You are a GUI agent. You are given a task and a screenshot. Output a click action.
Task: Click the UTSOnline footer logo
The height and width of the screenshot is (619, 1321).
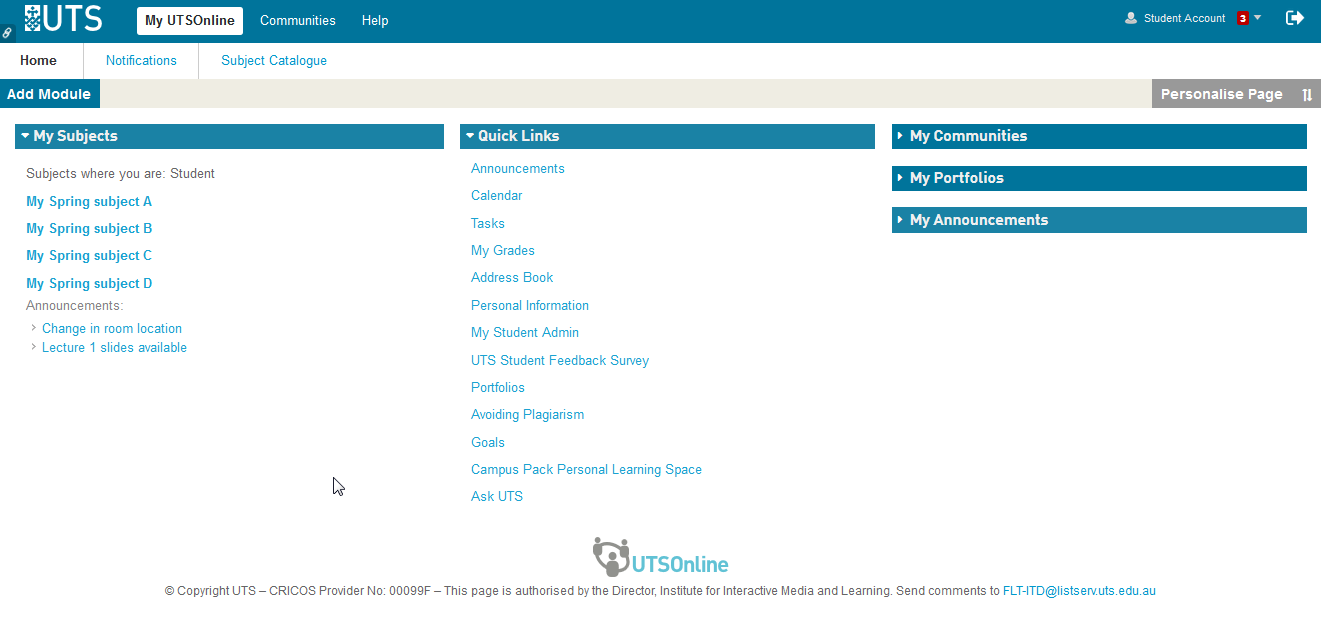tap(660, 558)
